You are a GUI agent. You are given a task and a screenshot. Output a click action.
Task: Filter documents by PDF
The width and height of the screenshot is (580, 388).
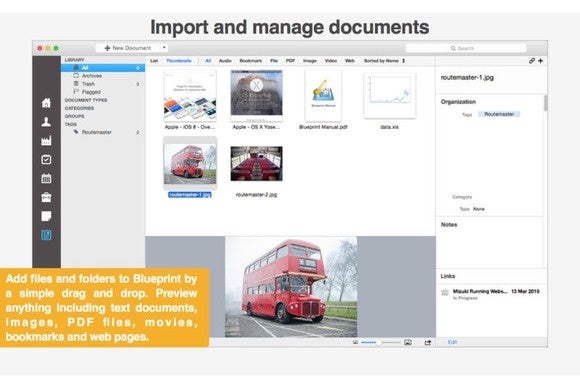[x=290, y=61]
